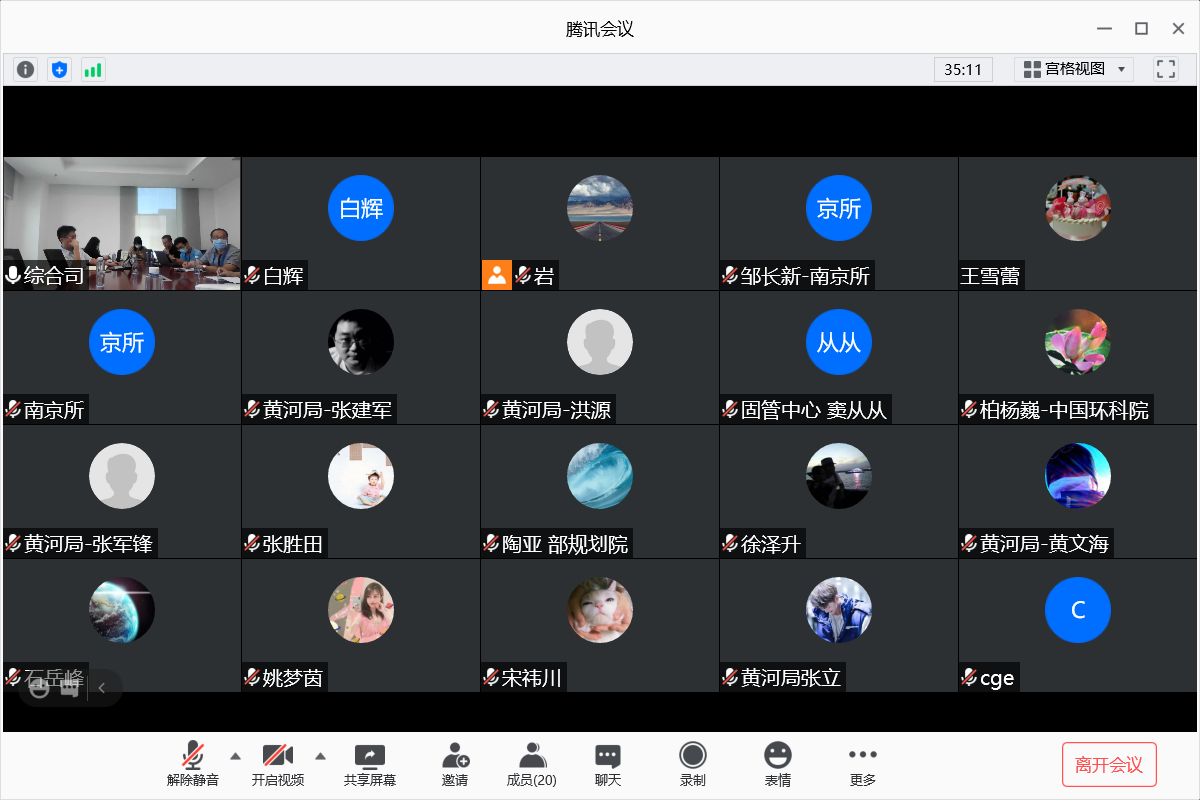Screen dimensions: 1200x800
Task: Click the blue security shield icon
Action: (60, 70)
